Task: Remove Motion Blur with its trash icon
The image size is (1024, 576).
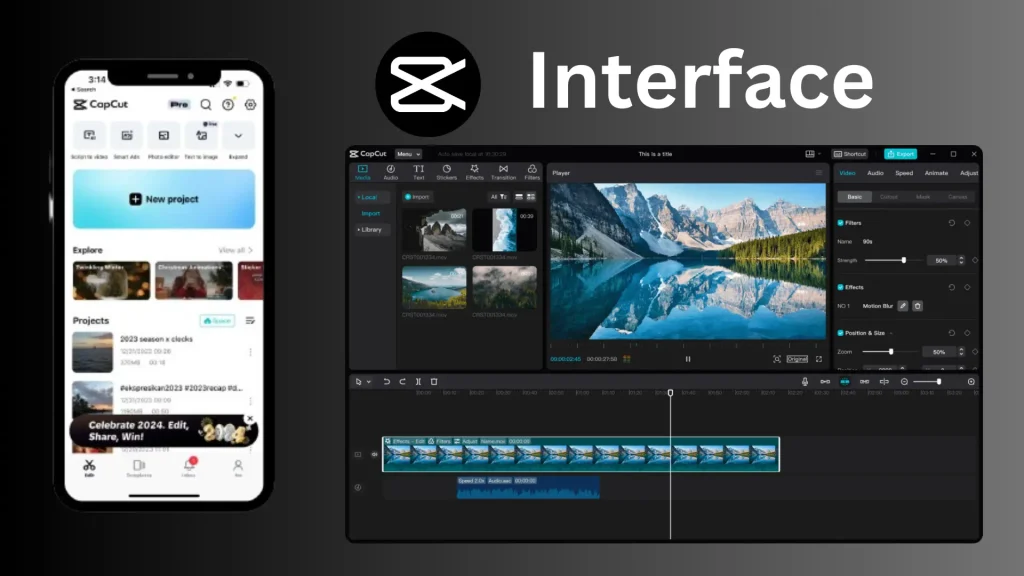Action: [918, 306]
